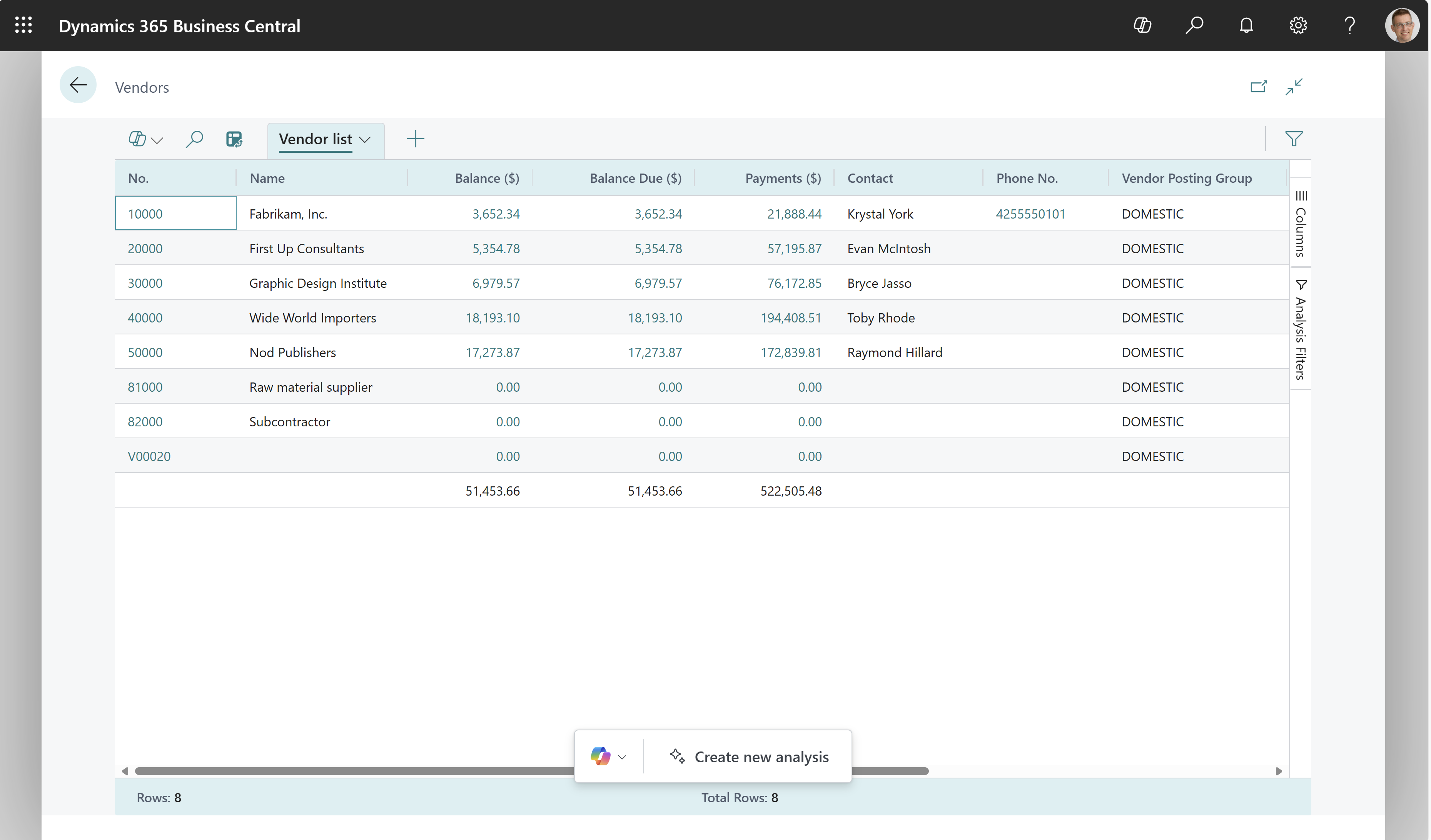Image resolution: width=1431 pixels, height=840 pixels.
Task: Click the back arrow navigation icon
Action: pyautogui.click(x=79, y=86)
